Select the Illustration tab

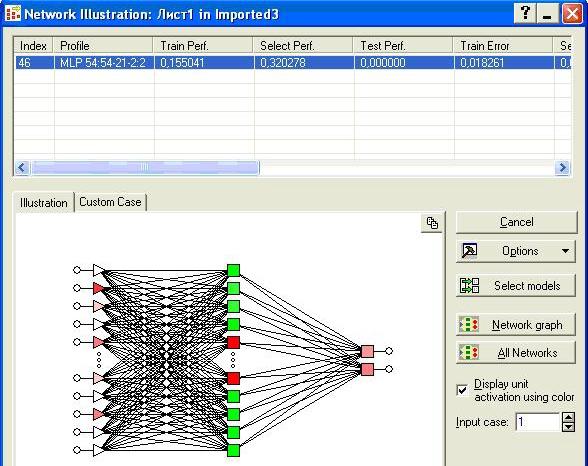44,203
